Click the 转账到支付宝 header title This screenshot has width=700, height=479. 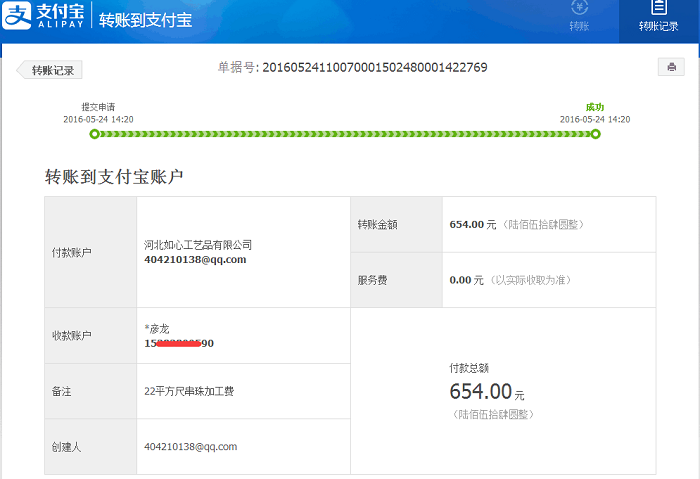(x=146, y=20)
